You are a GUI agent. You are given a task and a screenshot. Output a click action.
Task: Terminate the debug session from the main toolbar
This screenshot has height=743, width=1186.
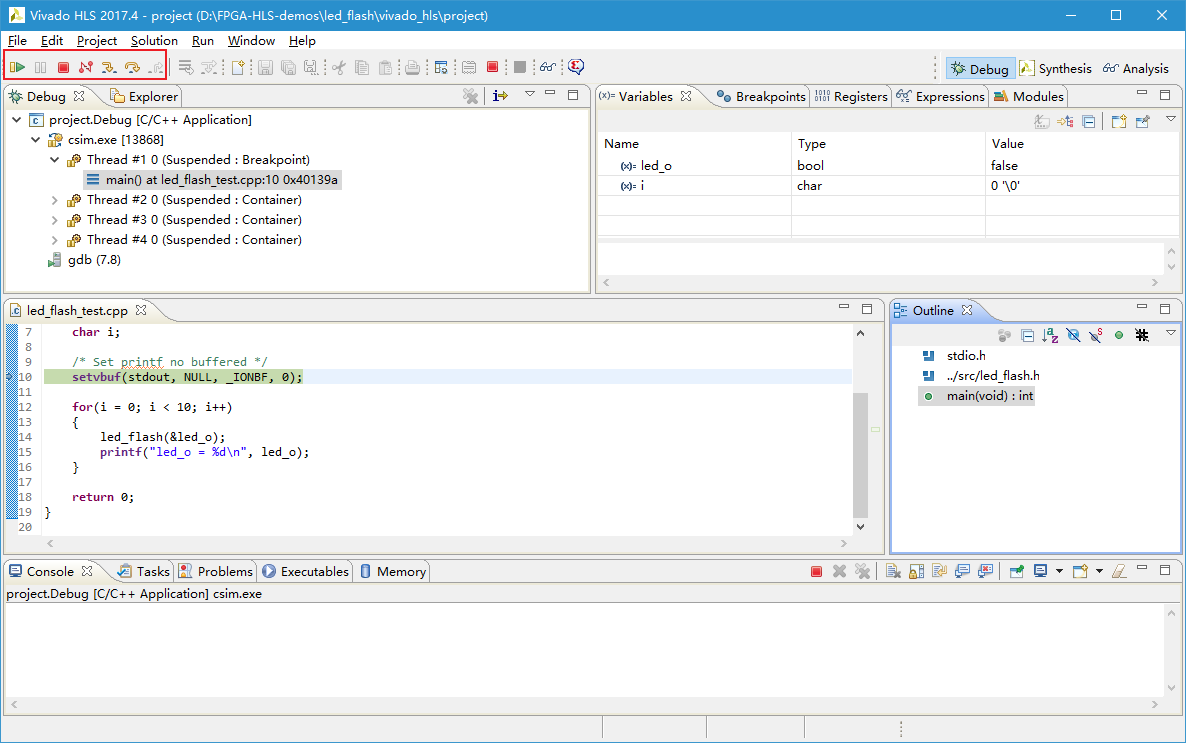point(63,67)
